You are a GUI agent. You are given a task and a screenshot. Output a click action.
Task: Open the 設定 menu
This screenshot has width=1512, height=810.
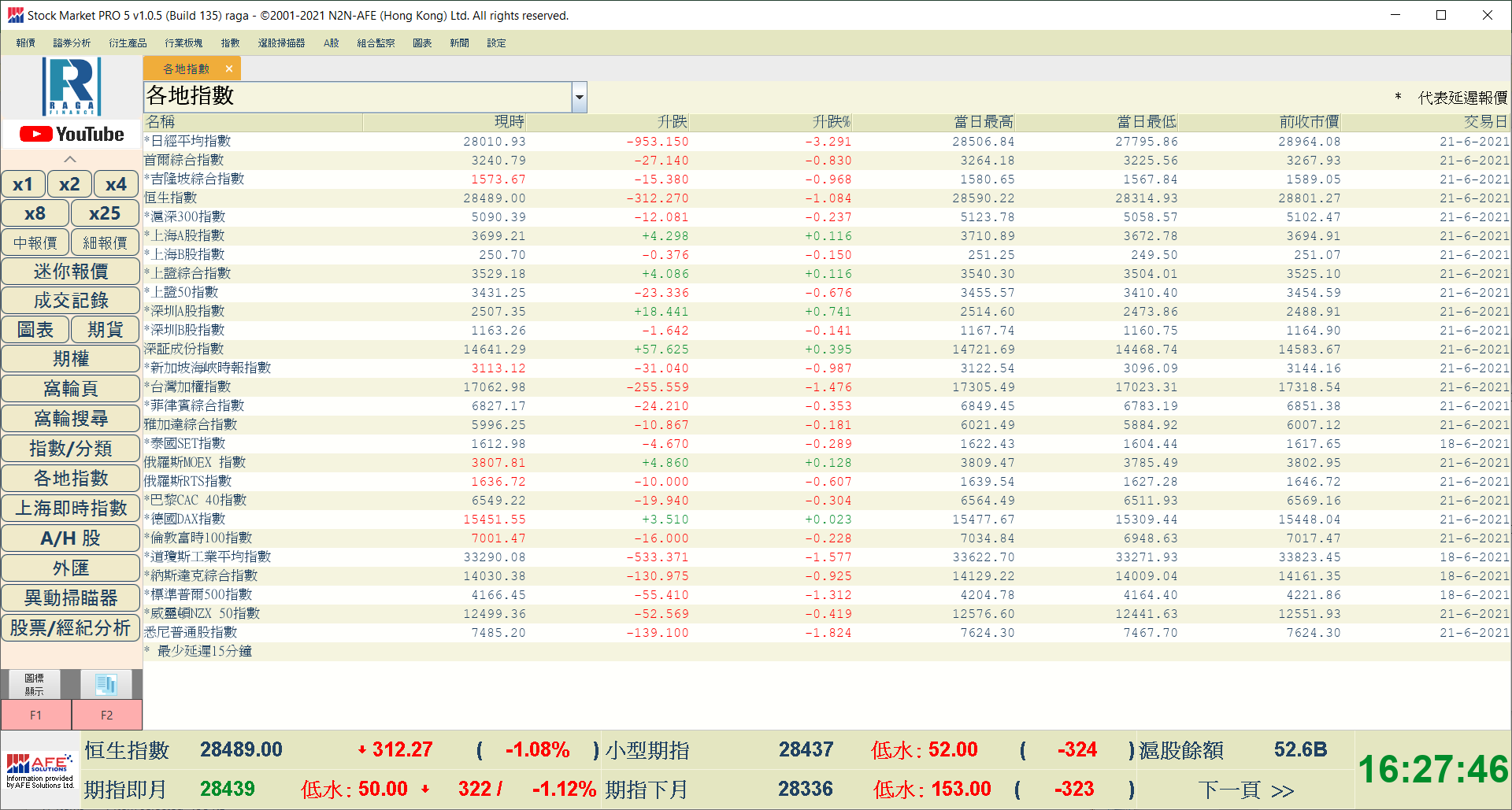496,43
